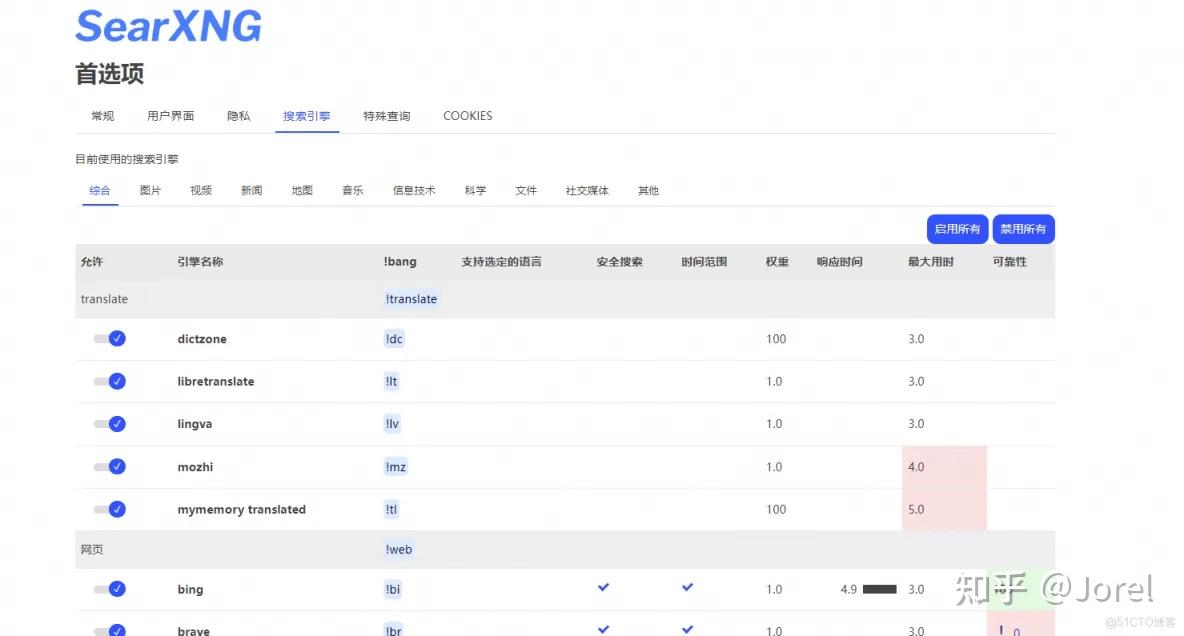This screenshot has width=1184, height=636.
Task: Click the 启用所有 button
Action: pos(956,228)
